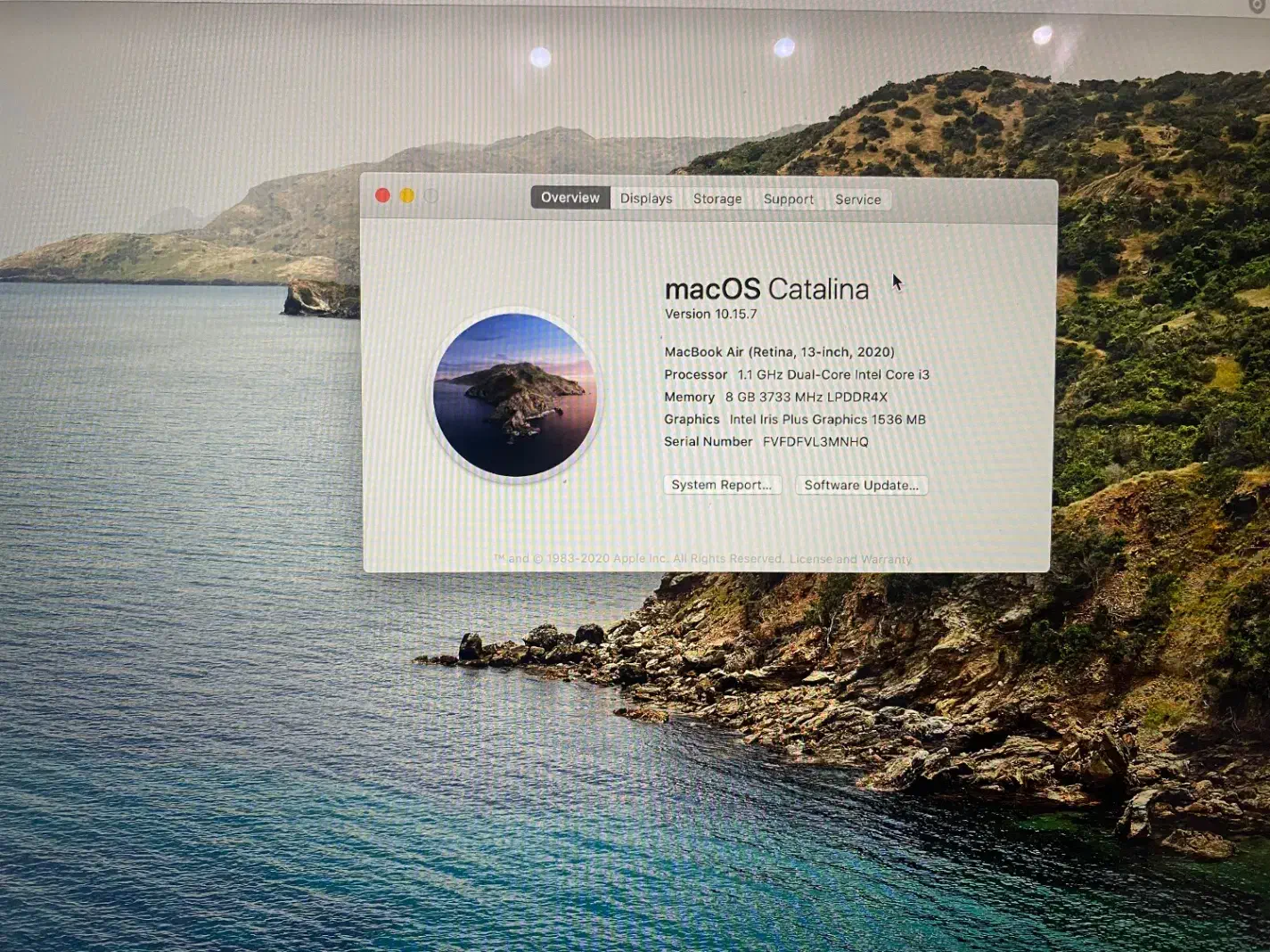This screenshot has height=952, width=1270.
Task: Click the grayed-out zoom window button
Action: pyautogui.click(x=431, y=195)
